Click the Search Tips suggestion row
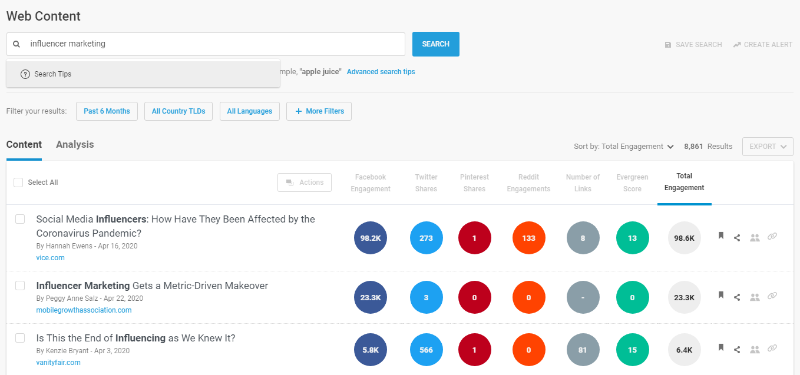This screenshot has height=375, width=800. [x=143, y=74]
